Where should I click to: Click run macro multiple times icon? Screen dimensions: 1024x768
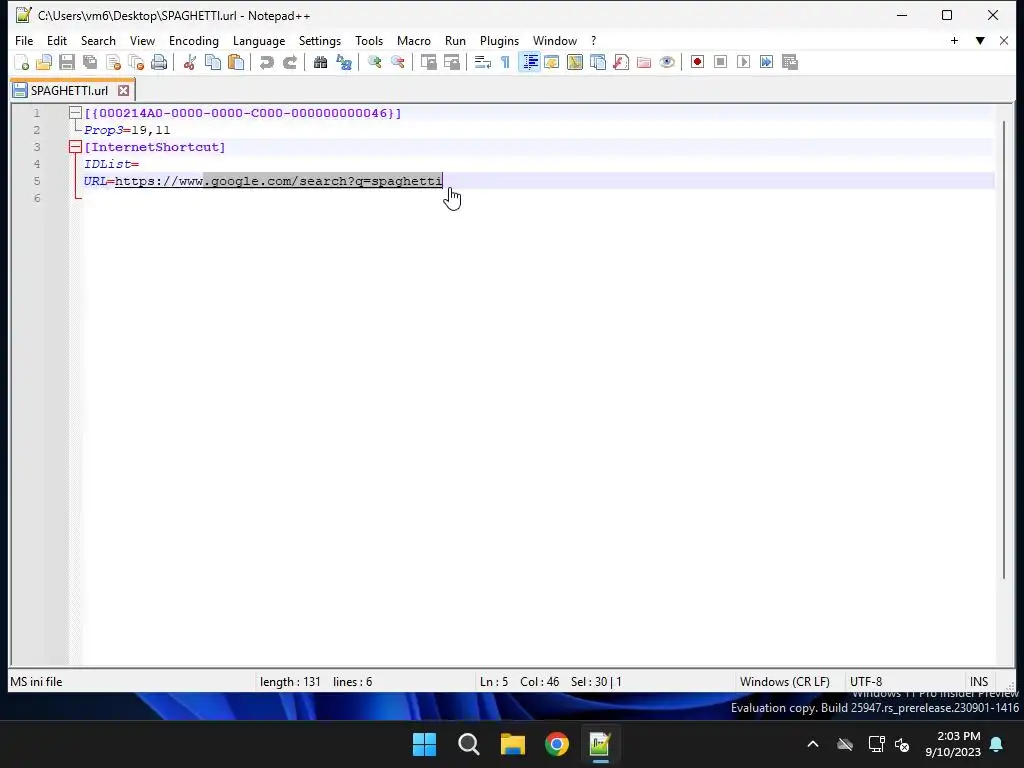tap(767, 62)
